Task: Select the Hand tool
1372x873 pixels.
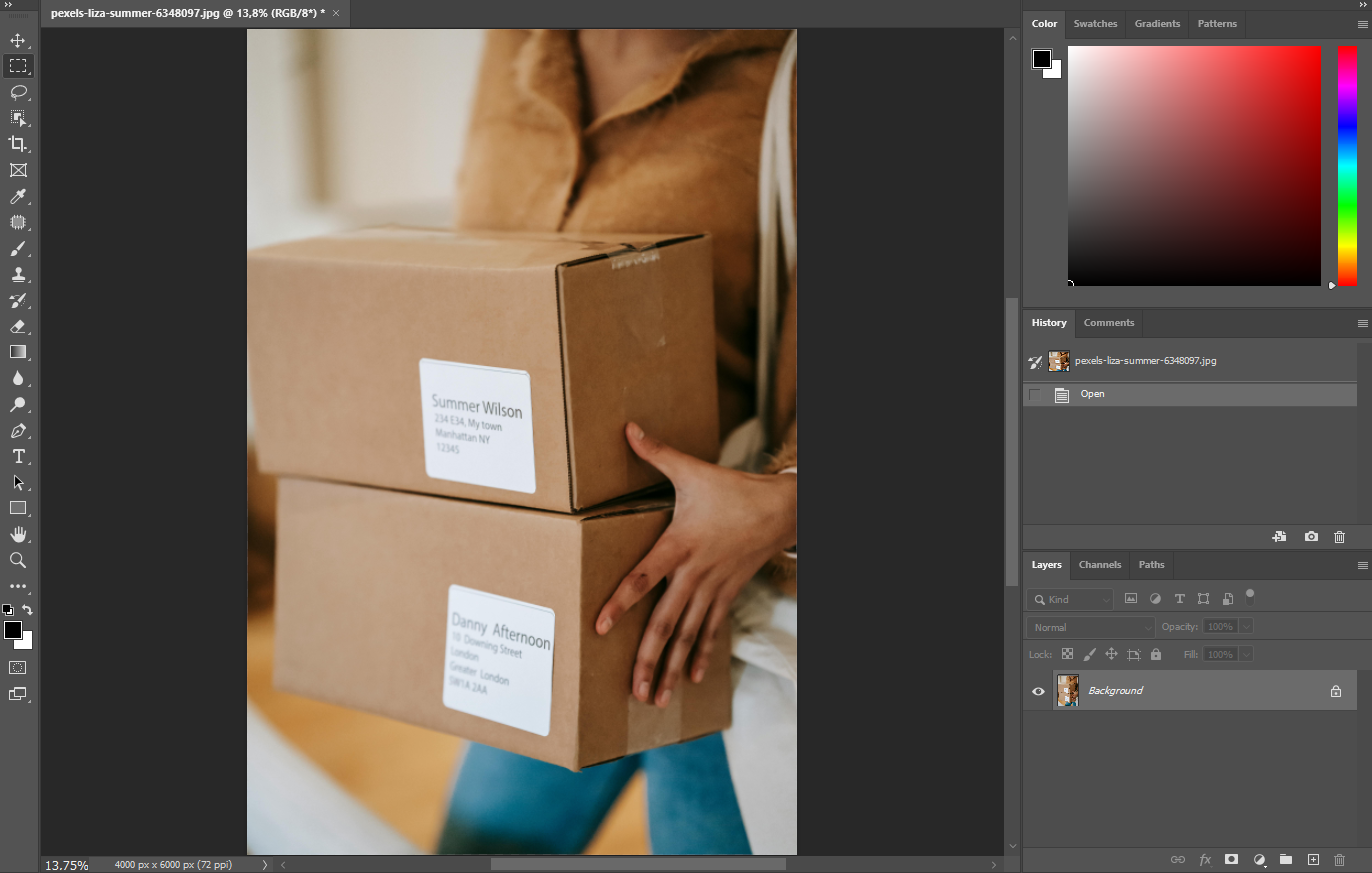Action: point(18,534)
